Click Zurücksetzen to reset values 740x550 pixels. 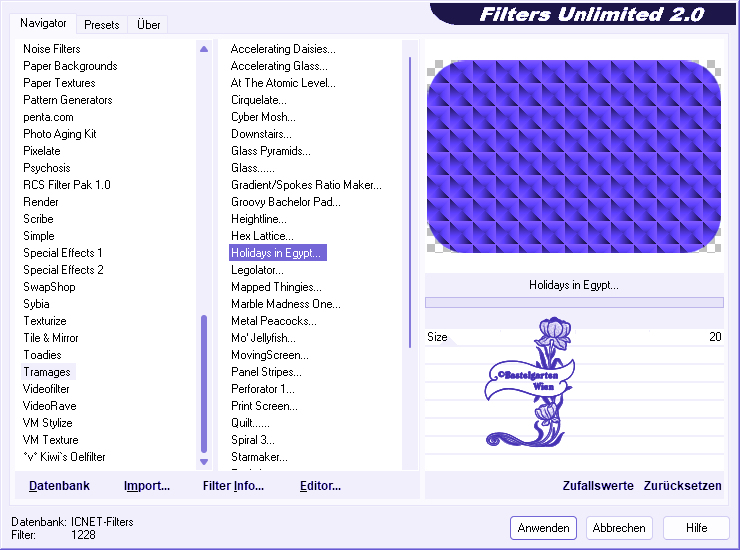pyautogui.click(x=682, y=486)
